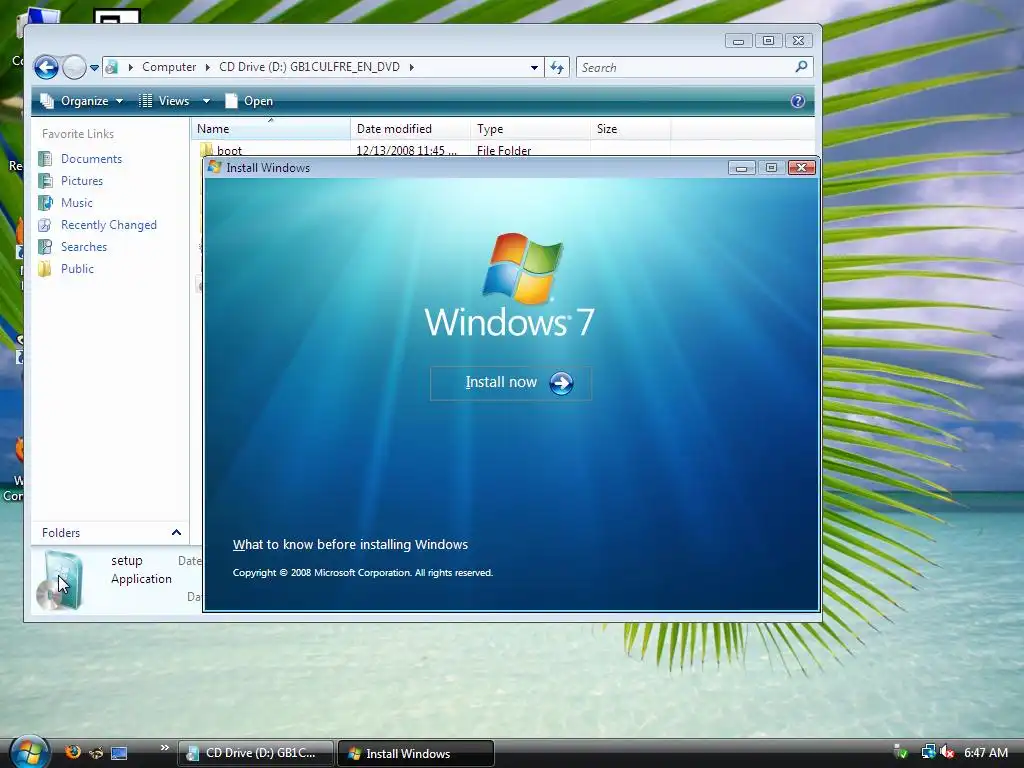The height and width of the screenshot is (768, 1024).
Task: Open recent pages dropdown beside nav arrows
Action: tap(95, 67)
